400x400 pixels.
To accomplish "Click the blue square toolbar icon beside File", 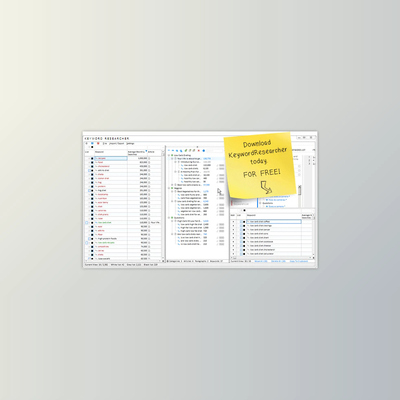I will pyautogui.click(x=92, y=143).
